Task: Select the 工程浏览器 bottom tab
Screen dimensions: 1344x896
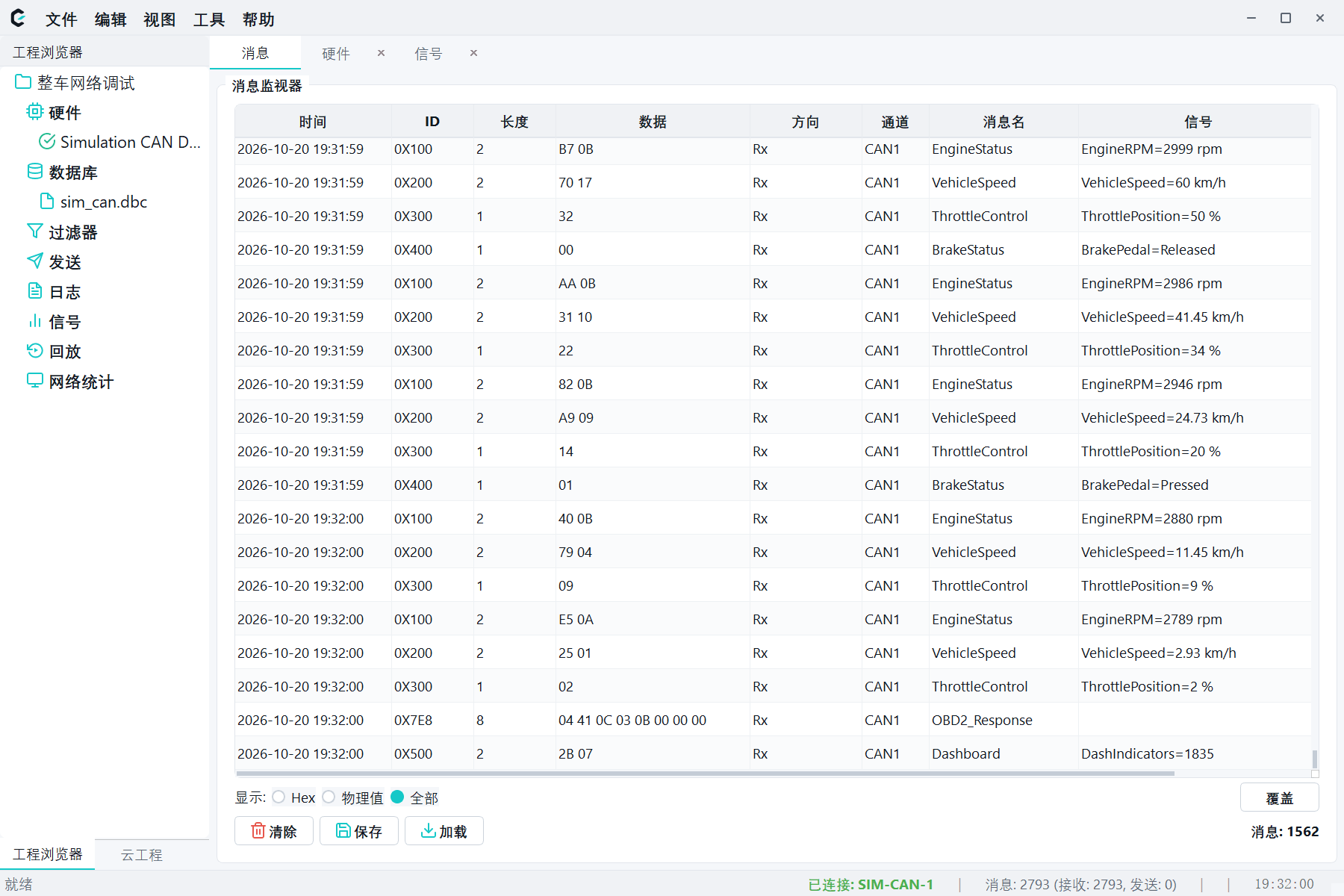Action: 47,854
